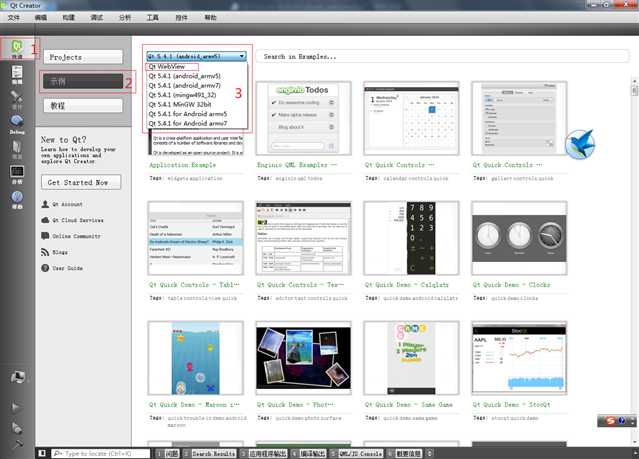Click the Search in Examples field

(x=442, y=57)
